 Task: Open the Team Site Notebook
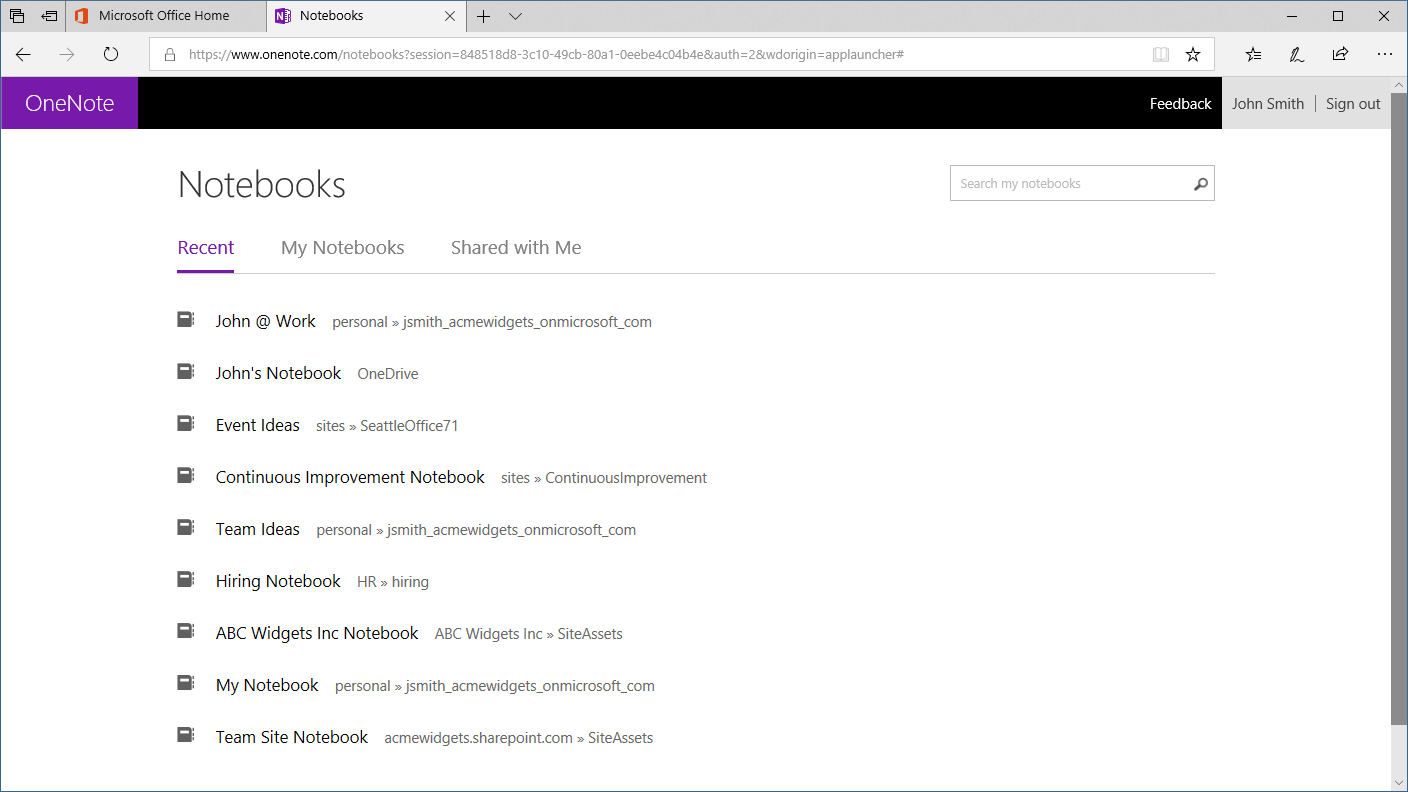[292, 737]
